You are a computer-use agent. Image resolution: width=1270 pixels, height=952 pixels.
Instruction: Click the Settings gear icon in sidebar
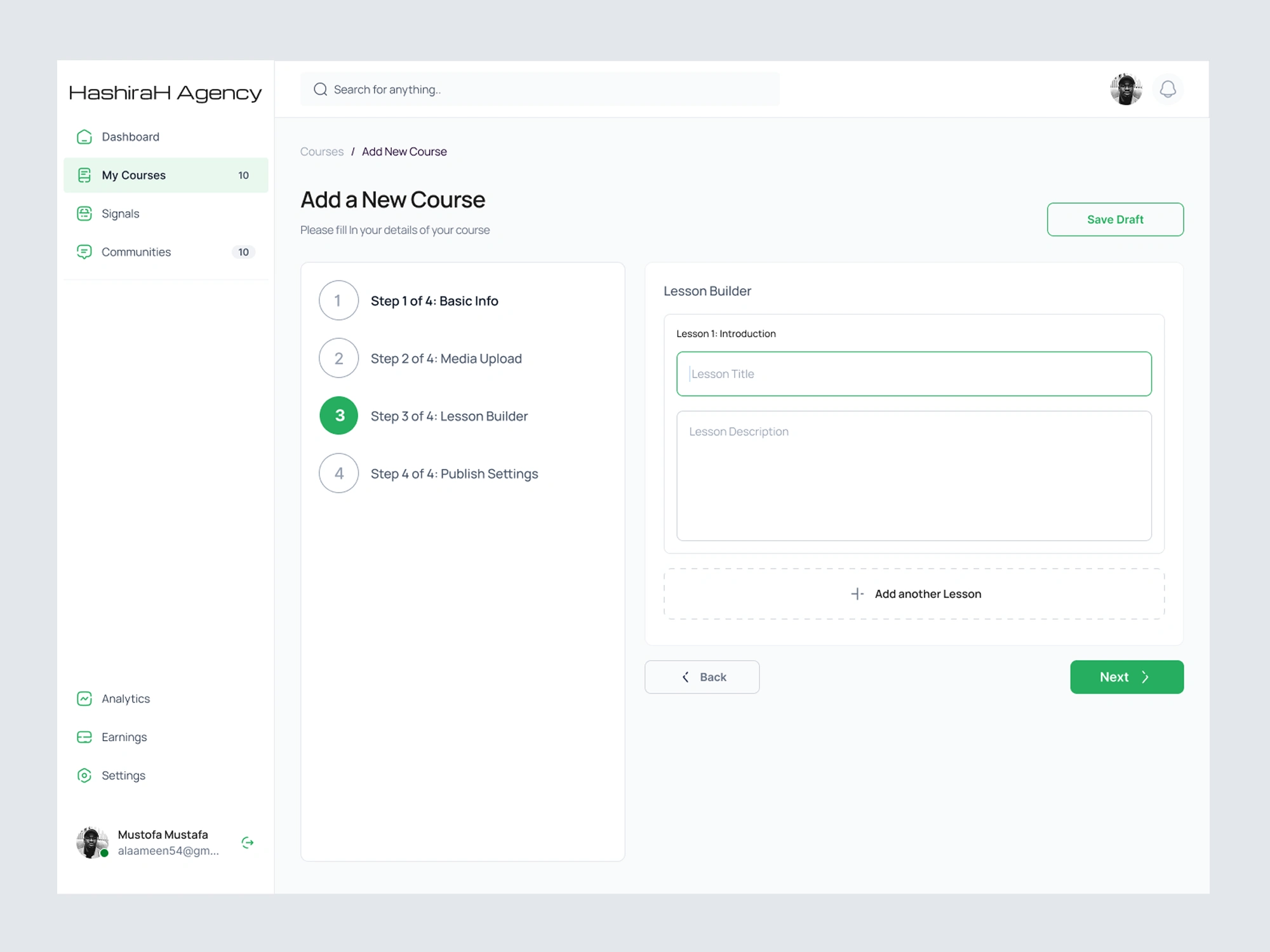tap(84, 776)
